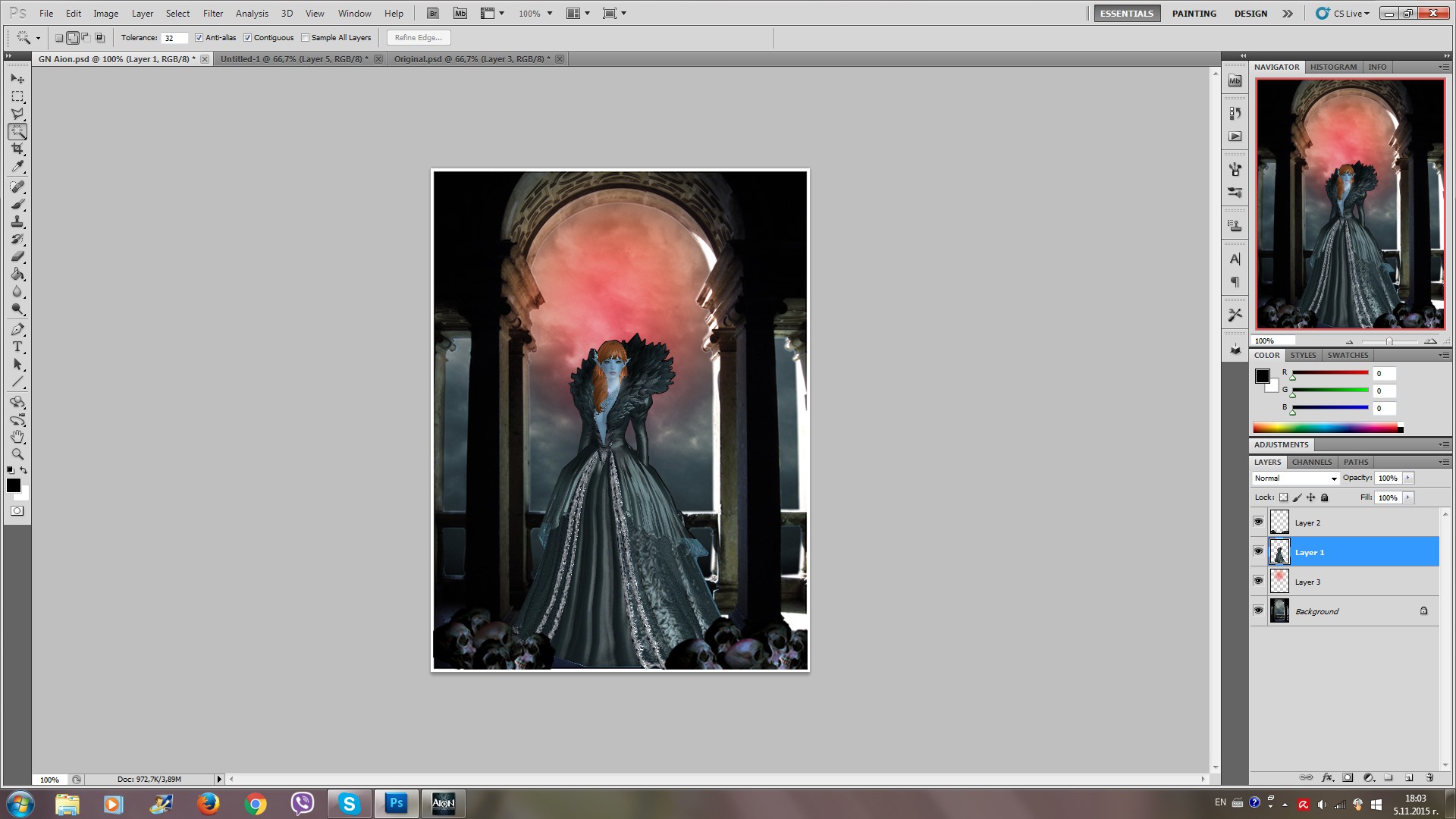The image size is (1456, 819).
Task: Toggle lock all for layer
Action: click(x=1325, y=497)
